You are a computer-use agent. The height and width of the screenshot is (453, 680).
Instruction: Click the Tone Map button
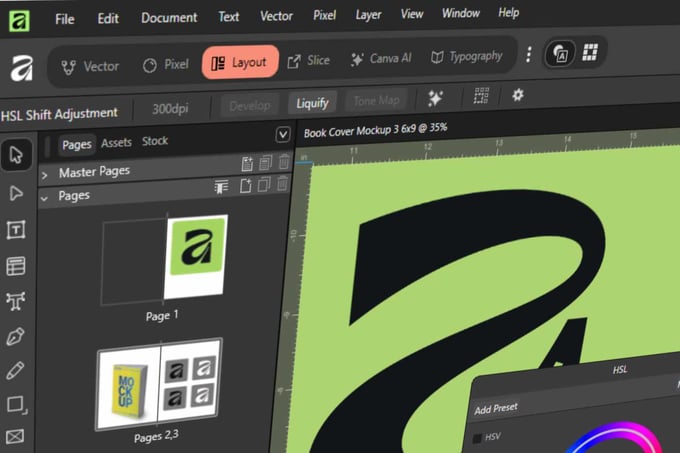[x=376, y=101]
